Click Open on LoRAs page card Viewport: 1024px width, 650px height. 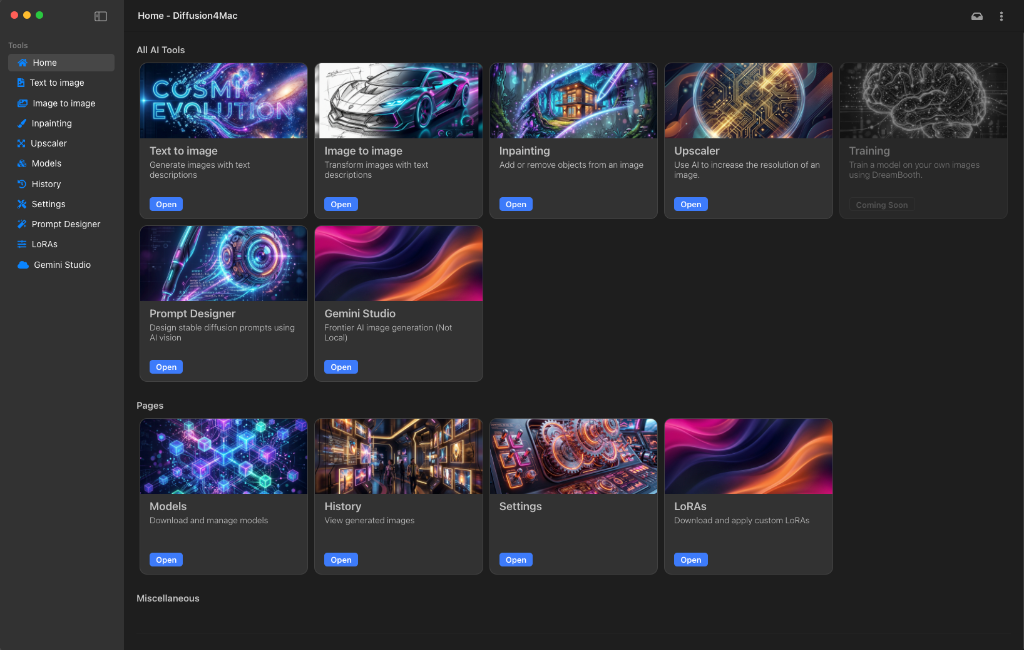(690, 560)
